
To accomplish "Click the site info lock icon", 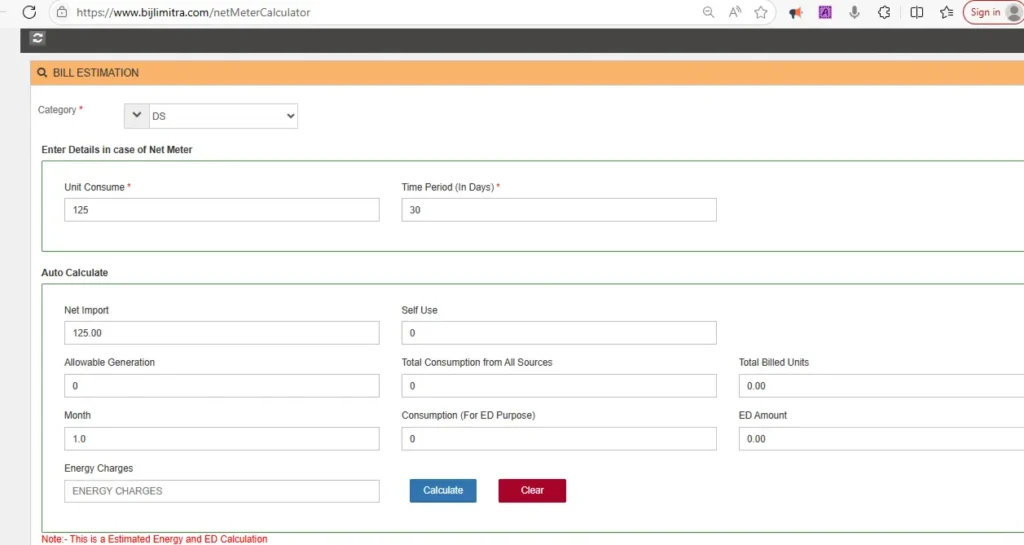I will point(62,12).
